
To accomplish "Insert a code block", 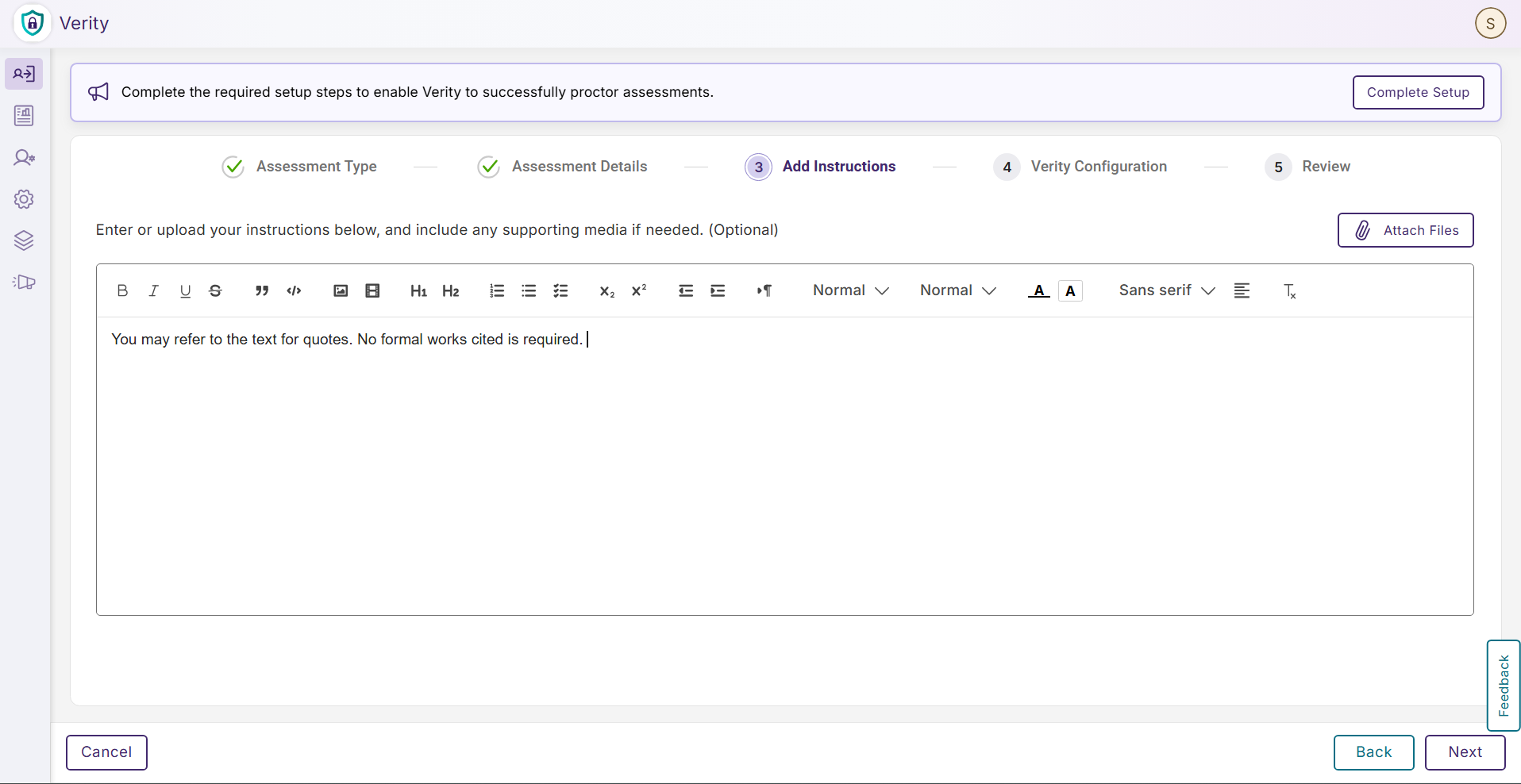I will point(294,290).
